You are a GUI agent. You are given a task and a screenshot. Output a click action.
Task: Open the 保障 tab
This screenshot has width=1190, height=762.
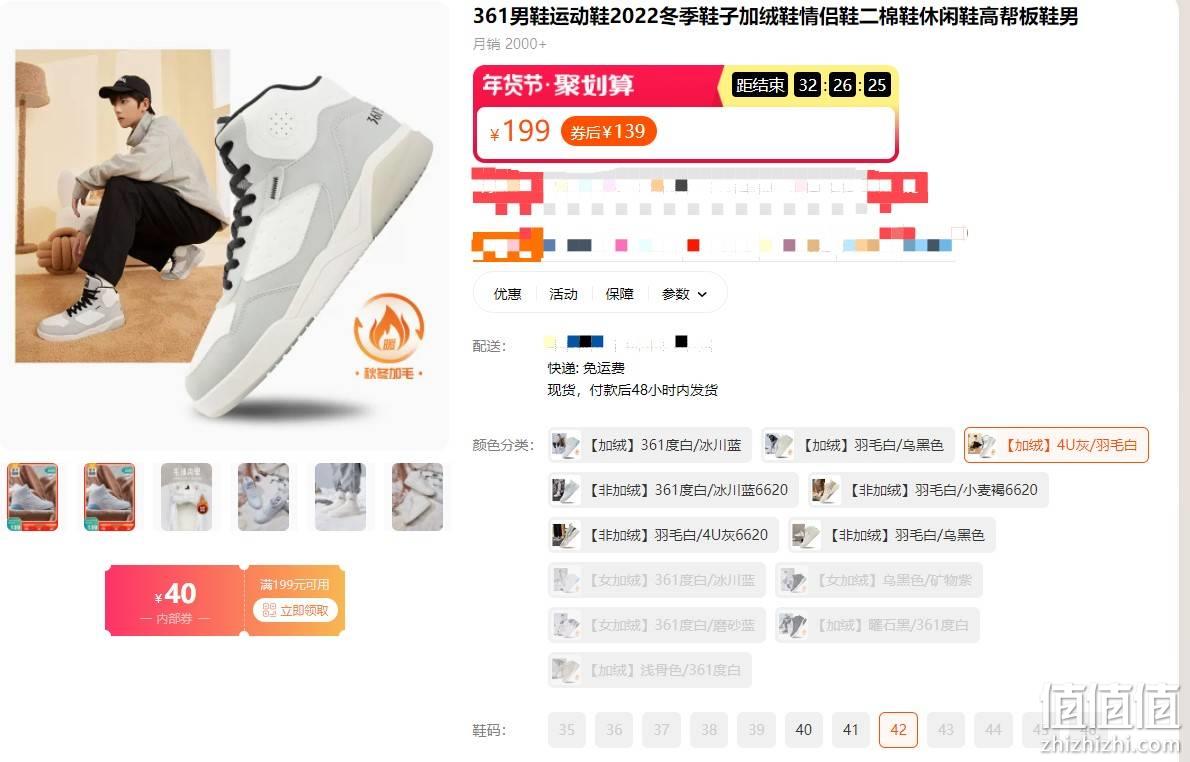pyautogui.click(x=619, y=294)
